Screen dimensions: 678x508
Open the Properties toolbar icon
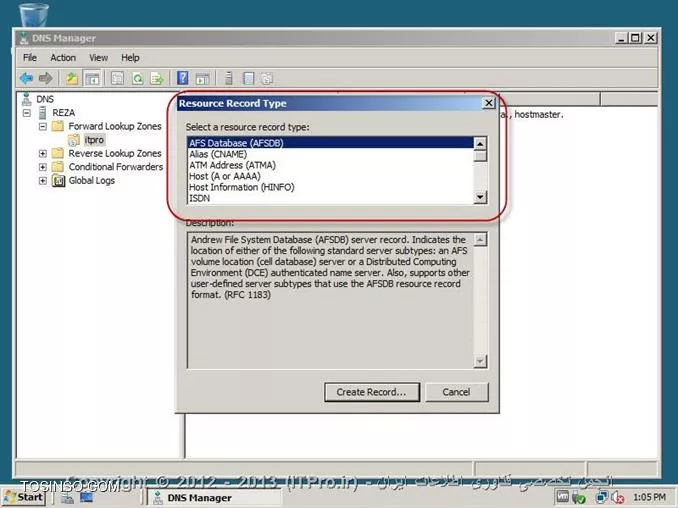point(117,78)
